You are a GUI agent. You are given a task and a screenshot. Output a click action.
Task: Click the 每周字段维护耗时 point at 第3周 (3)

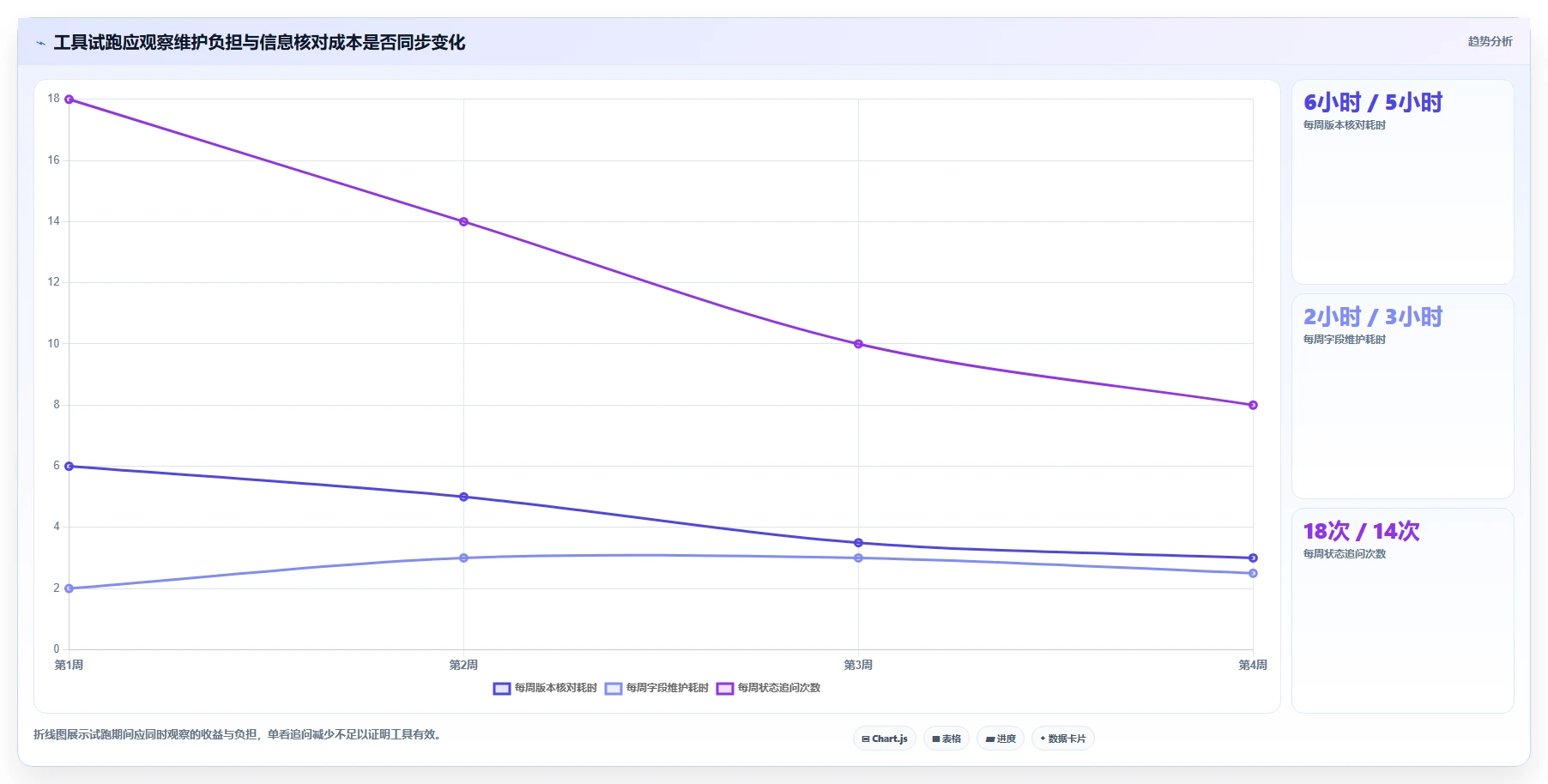[858, 558]
